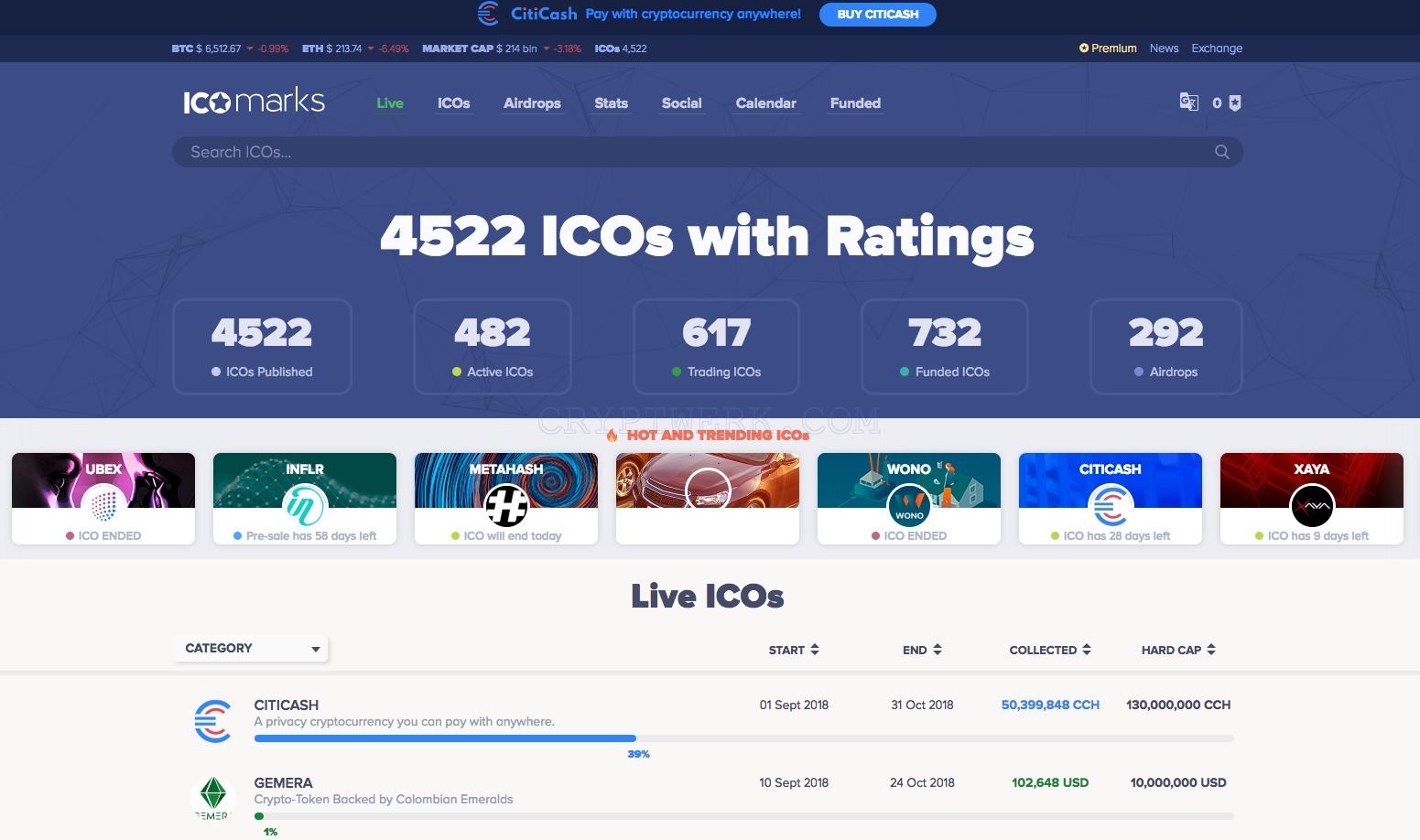Click the search magnifier icon
Screen dimensions: 1420x840
[1221, 152]
